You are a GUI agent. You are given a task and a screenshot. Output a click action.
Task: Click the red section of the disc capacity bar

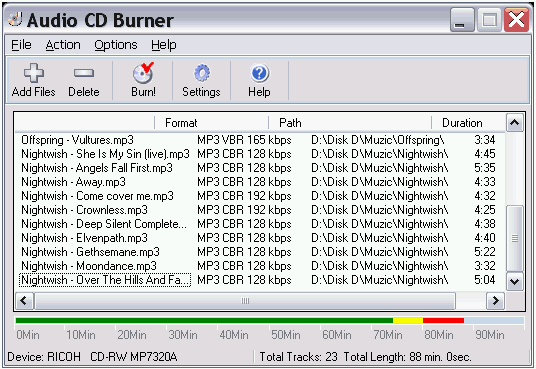tap(443, 320)
